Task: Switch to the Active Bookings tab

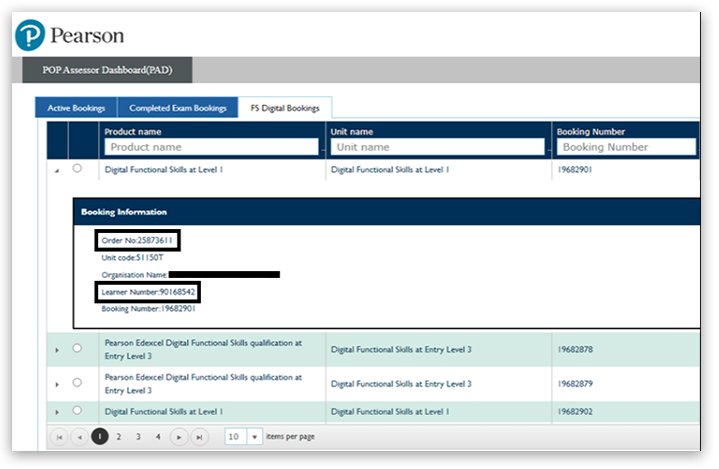Action: 76,108
